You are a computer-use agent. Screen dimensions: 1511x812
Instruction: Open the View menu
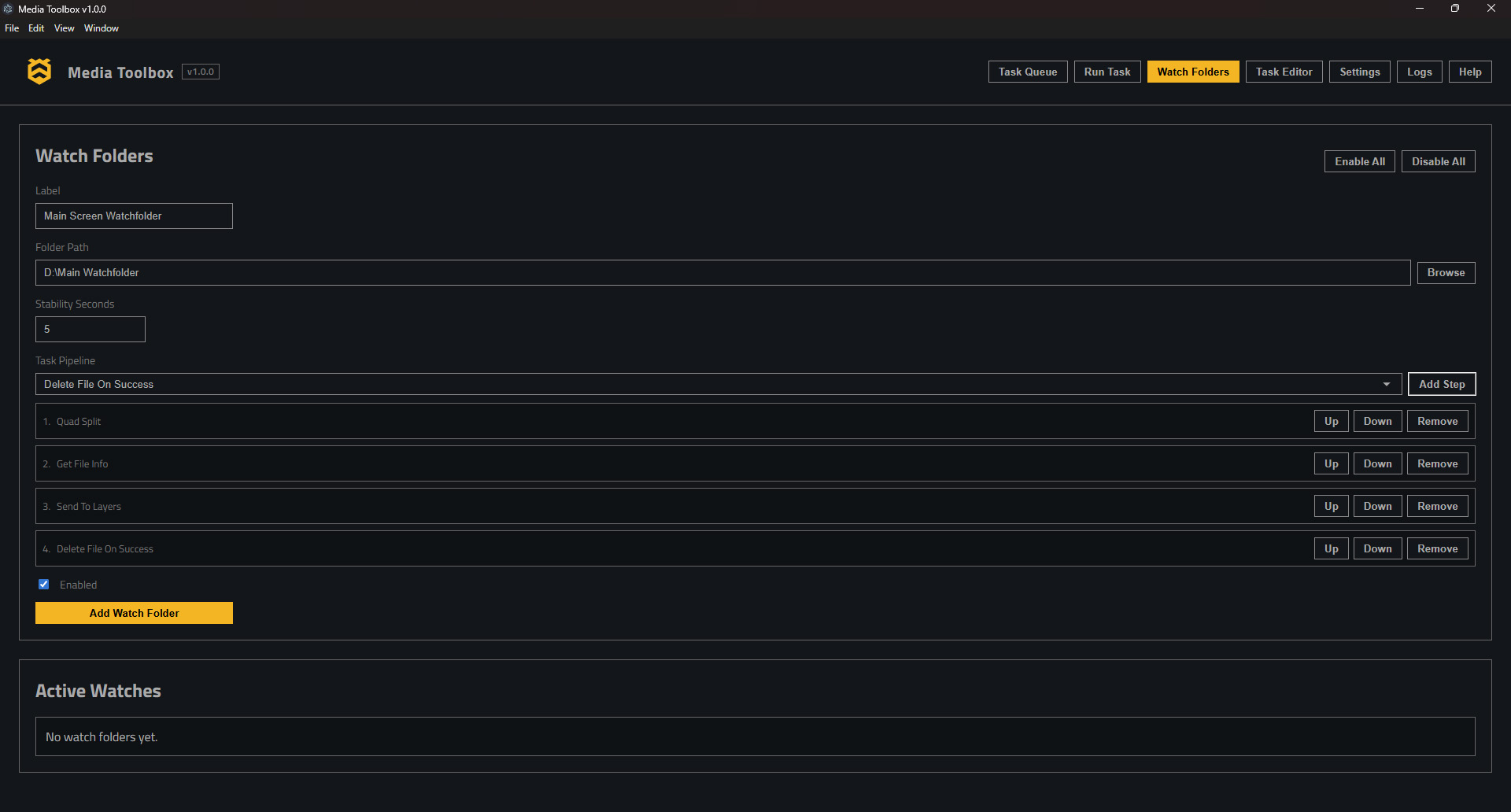tap(64, 28)
